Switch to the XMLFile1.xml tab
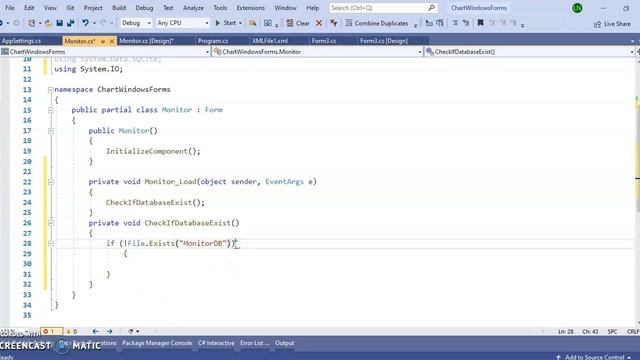The image size is (640, 360). click(x=270, y=41)
